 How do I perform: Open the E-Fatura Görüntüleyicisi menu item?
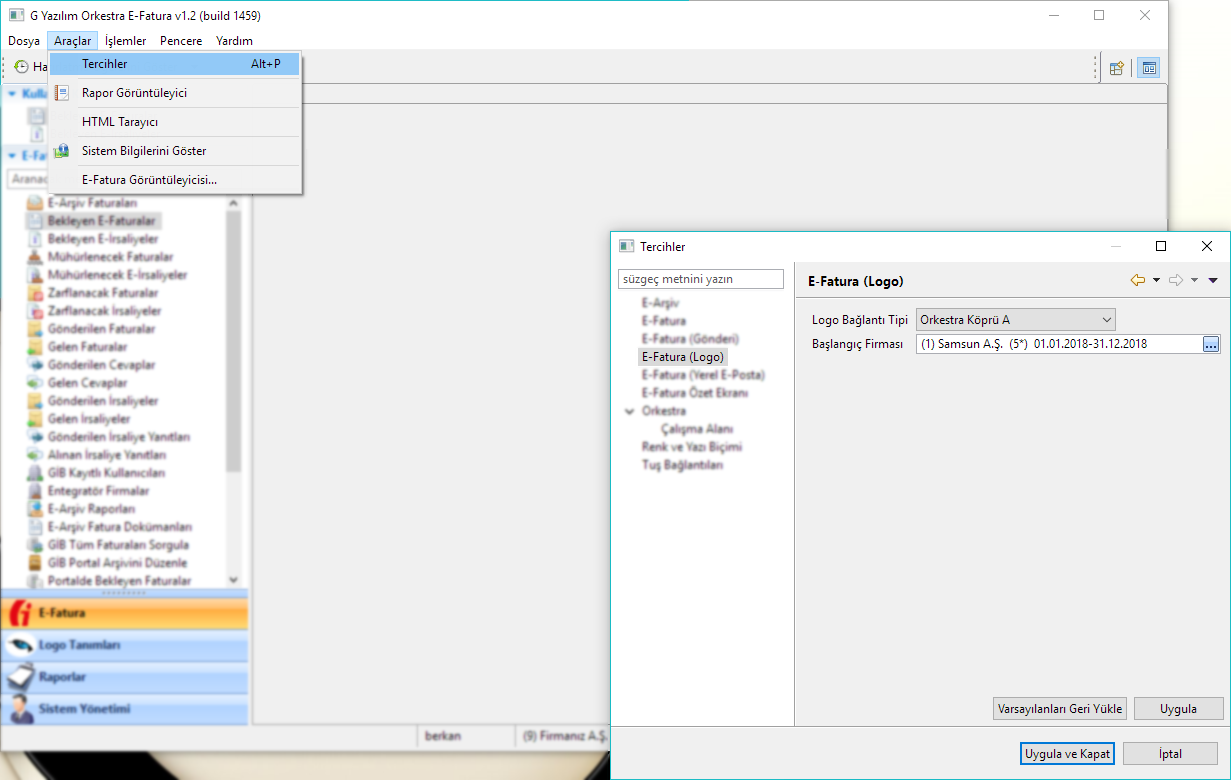click(149, 180)
